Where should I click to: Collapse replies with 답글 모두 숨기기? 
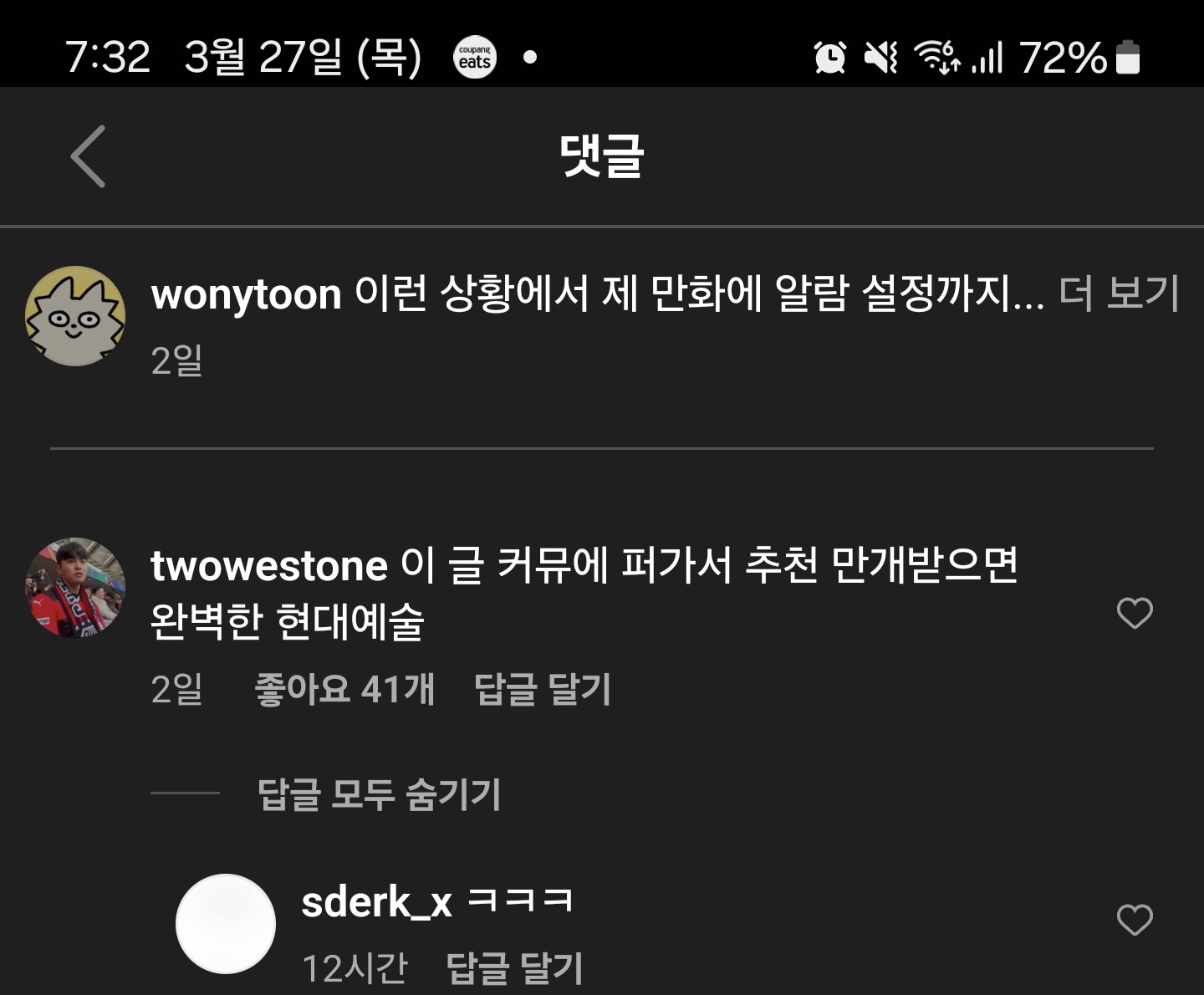[379, 793]
